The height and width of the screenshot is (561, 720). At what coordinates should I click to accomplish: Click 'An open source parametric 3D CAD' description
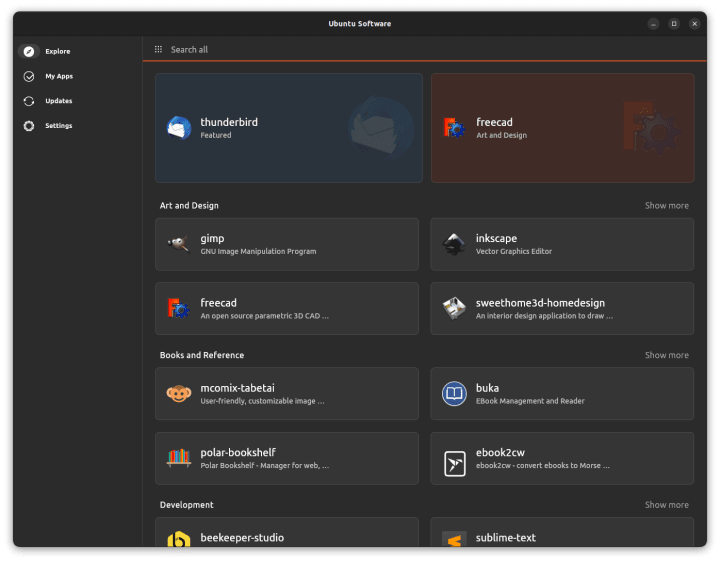(264, 316)
